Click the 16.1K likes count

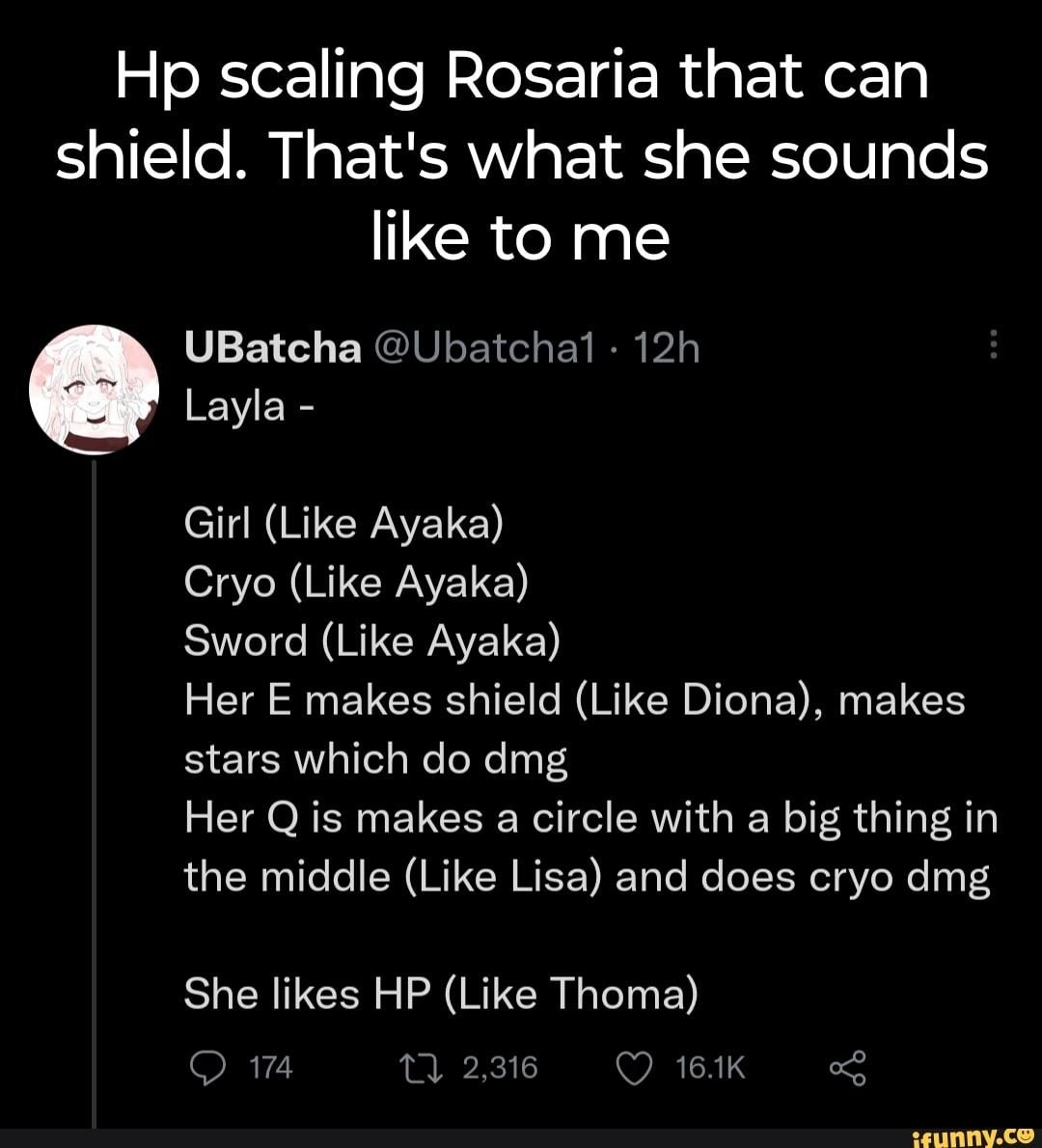[x=710, y=1068]
